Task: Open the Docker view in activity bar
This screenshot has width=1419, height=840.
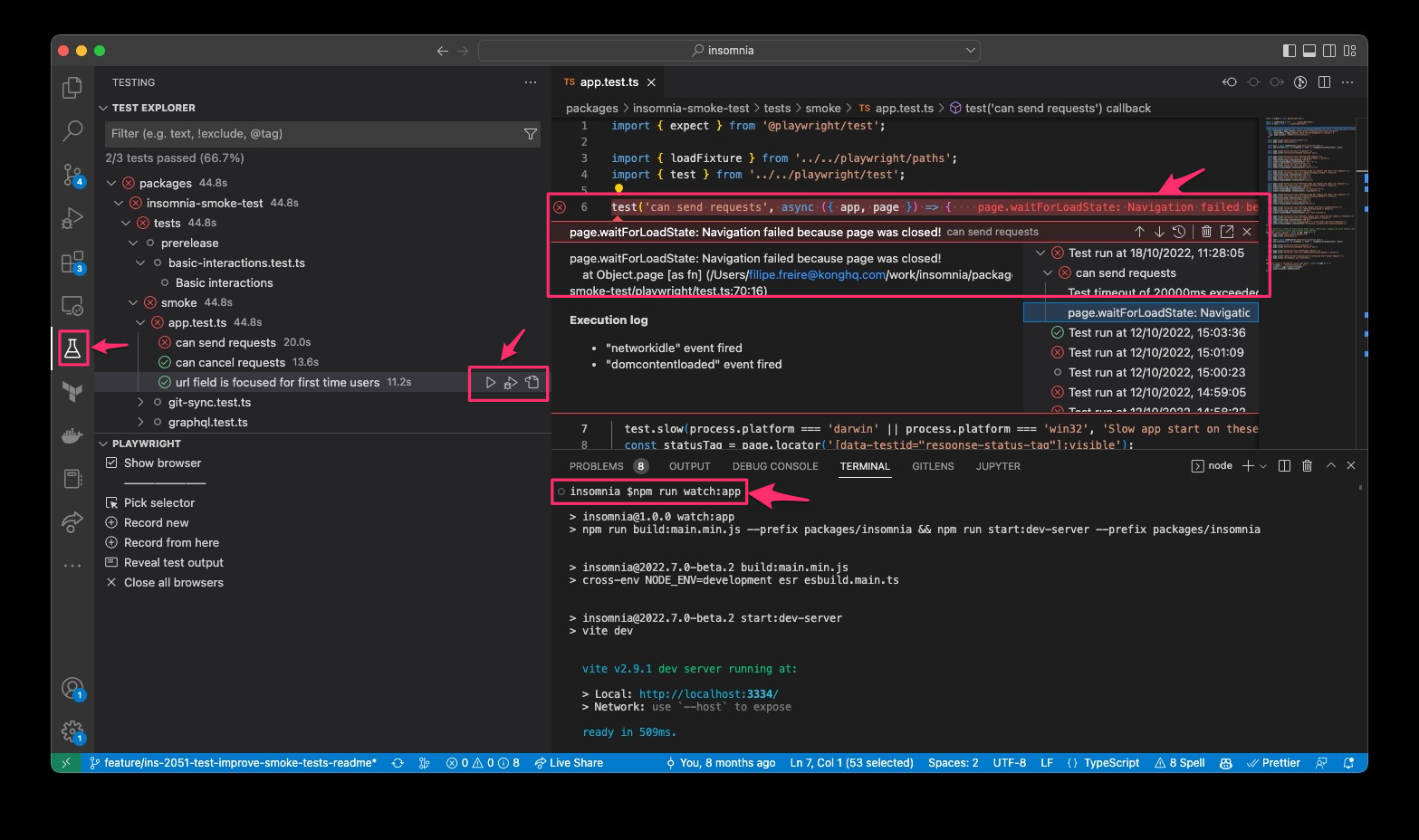Action: point(72,436)
